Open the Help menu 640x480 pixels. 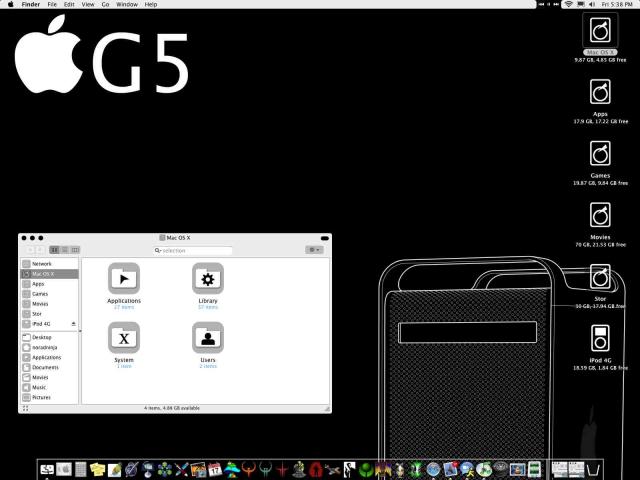pyautogui.click(x=151, y=4)
